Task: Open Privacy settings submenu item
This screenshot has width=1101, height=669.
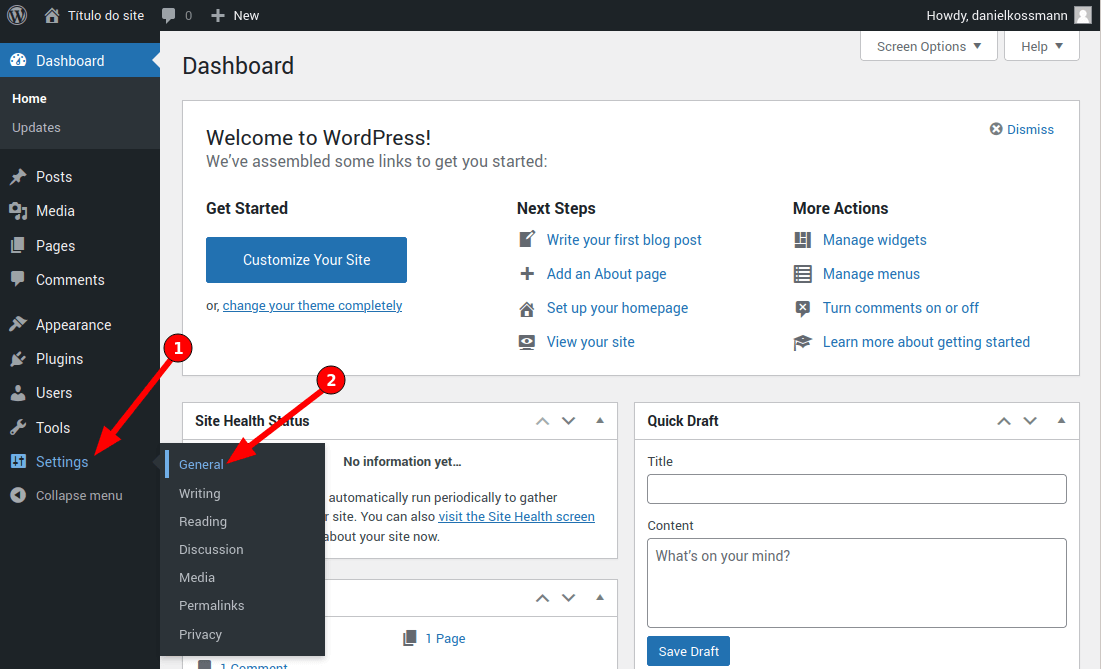Action: click(200, 635)
